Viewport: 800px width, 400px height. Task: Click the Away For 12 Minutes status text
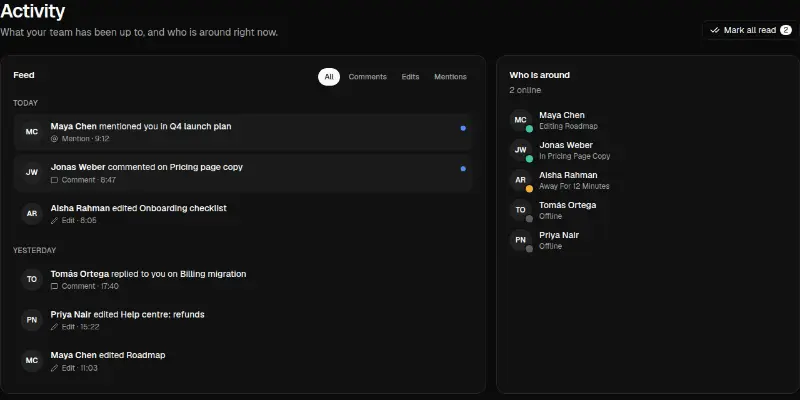(x=574, y=186)
